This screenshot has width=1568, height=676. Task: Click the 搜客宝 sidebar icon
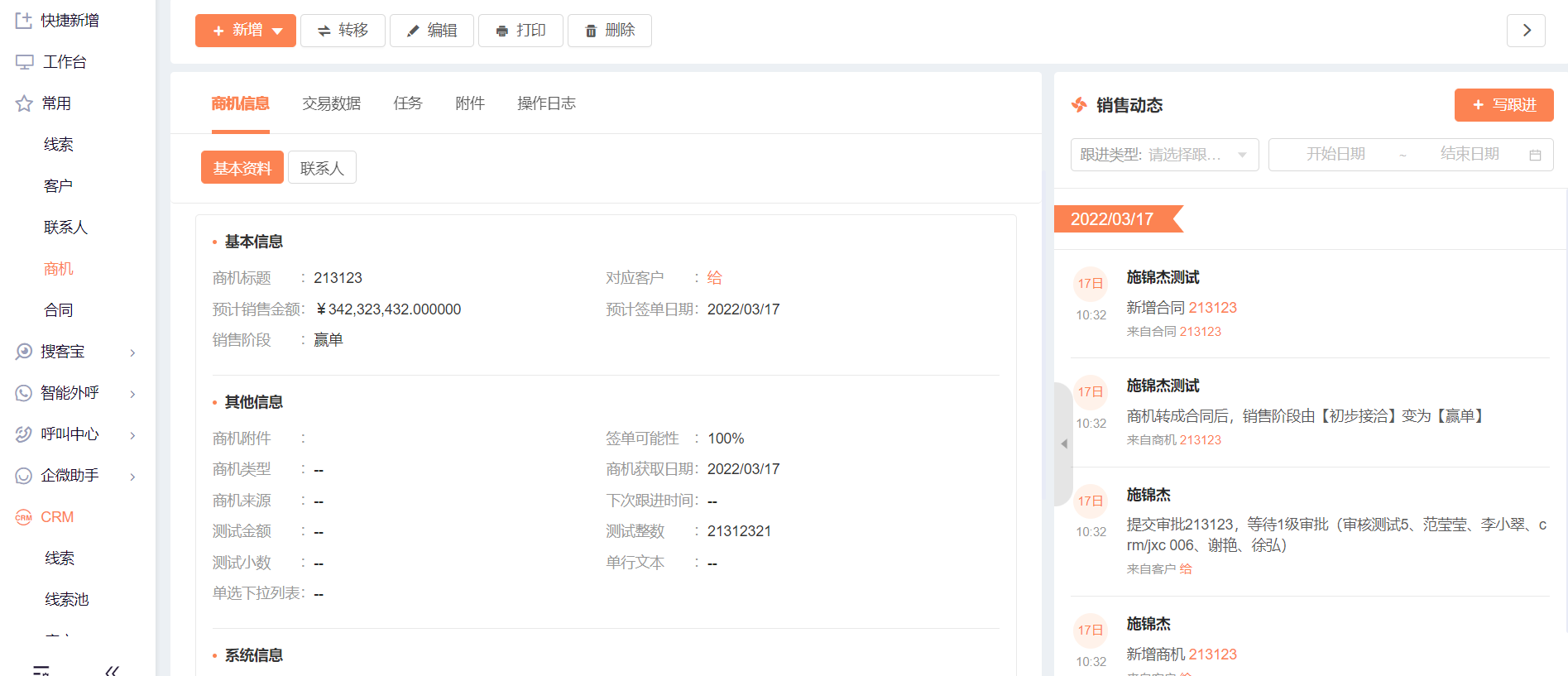24,352
